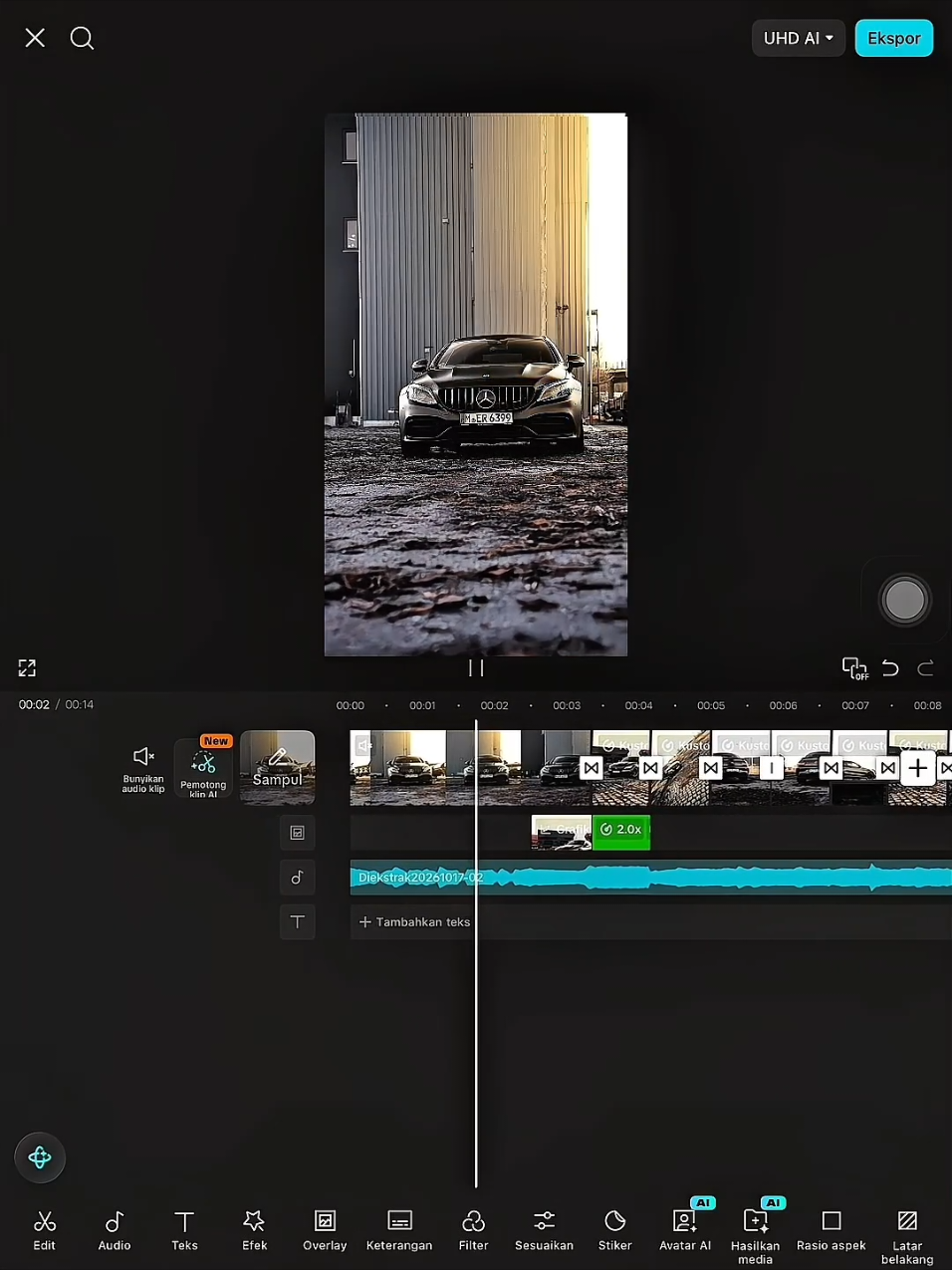The image size is (952, 1270).
Task: Tap the floating gray circle button
Action: click(904, 600)
